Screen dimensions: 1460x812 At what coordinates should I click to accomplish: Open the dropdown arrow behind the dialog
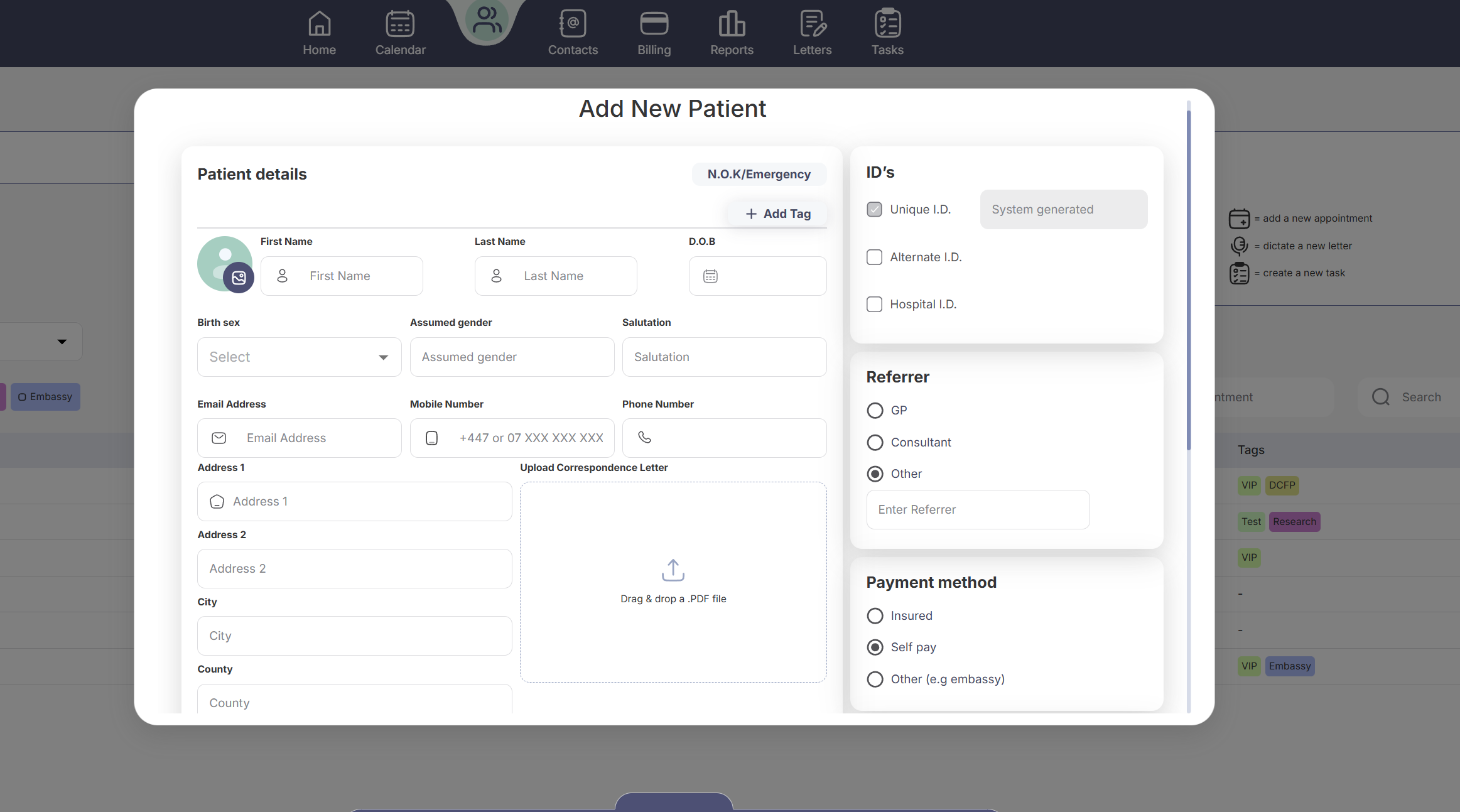62,342
